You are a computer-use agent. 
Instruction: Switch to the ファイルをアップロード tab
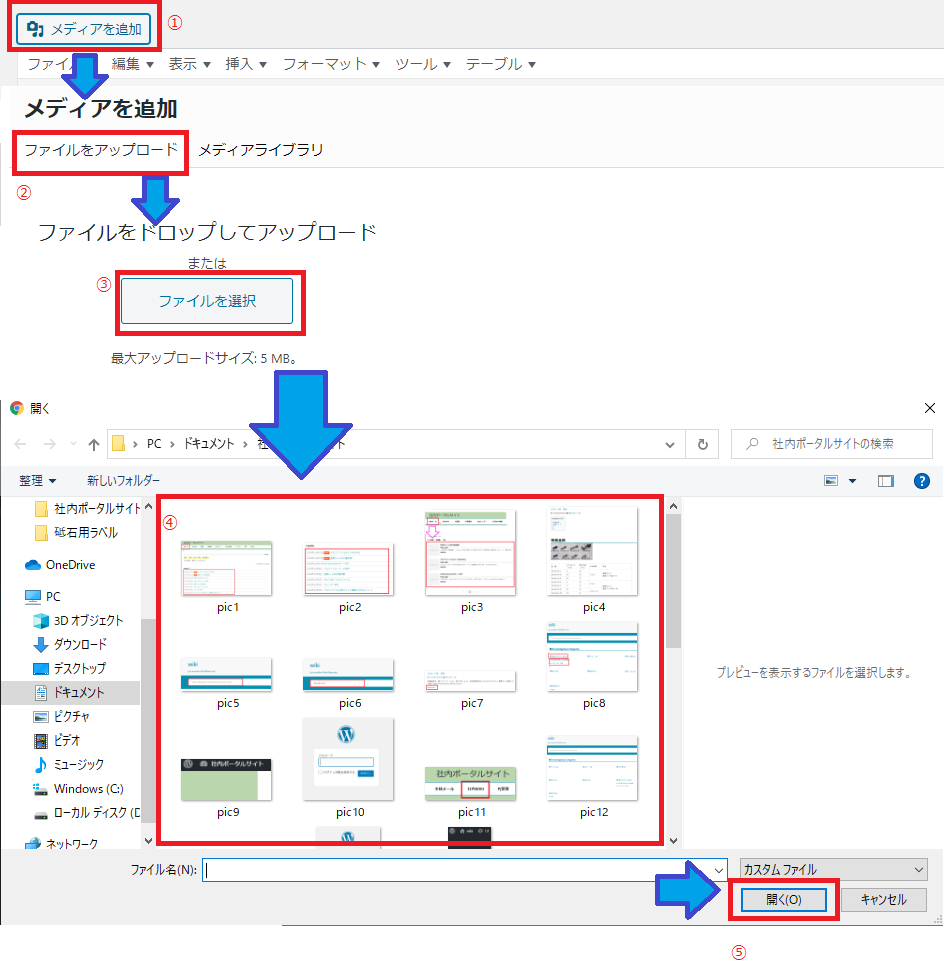point(101,150)
